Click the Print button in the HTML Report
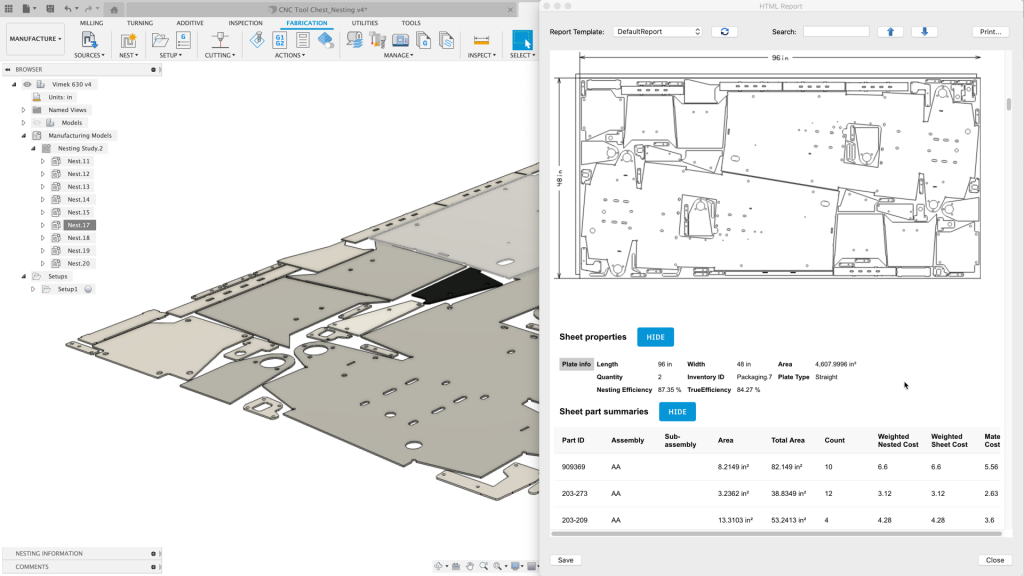The height and width of the screenshot is (576, 1024). tap(989, 31)
